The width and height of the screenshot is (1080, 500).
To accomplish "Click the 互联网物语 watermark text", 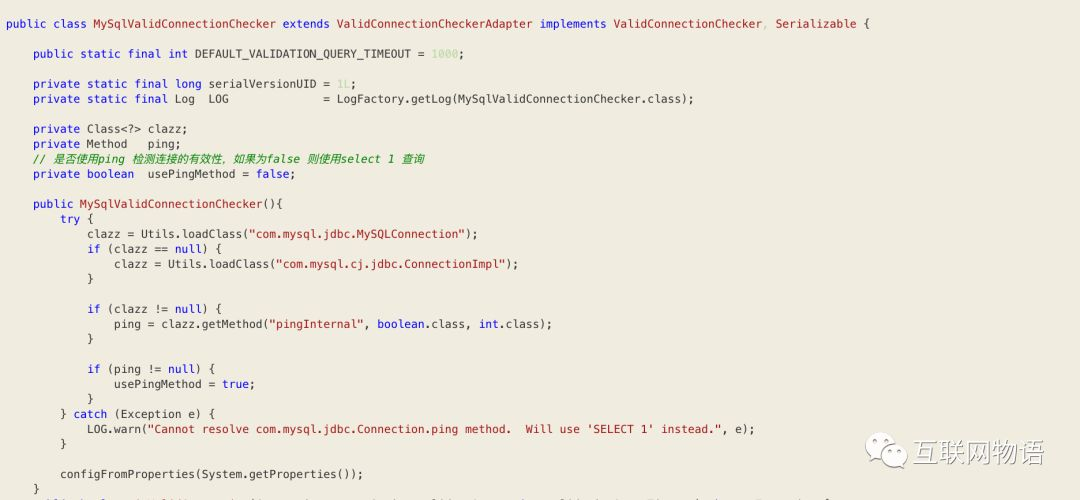I will (x=978, y=452).
